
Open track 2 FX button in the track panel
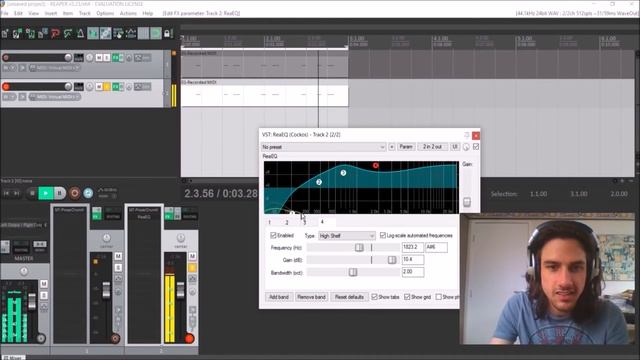point(116,87)
